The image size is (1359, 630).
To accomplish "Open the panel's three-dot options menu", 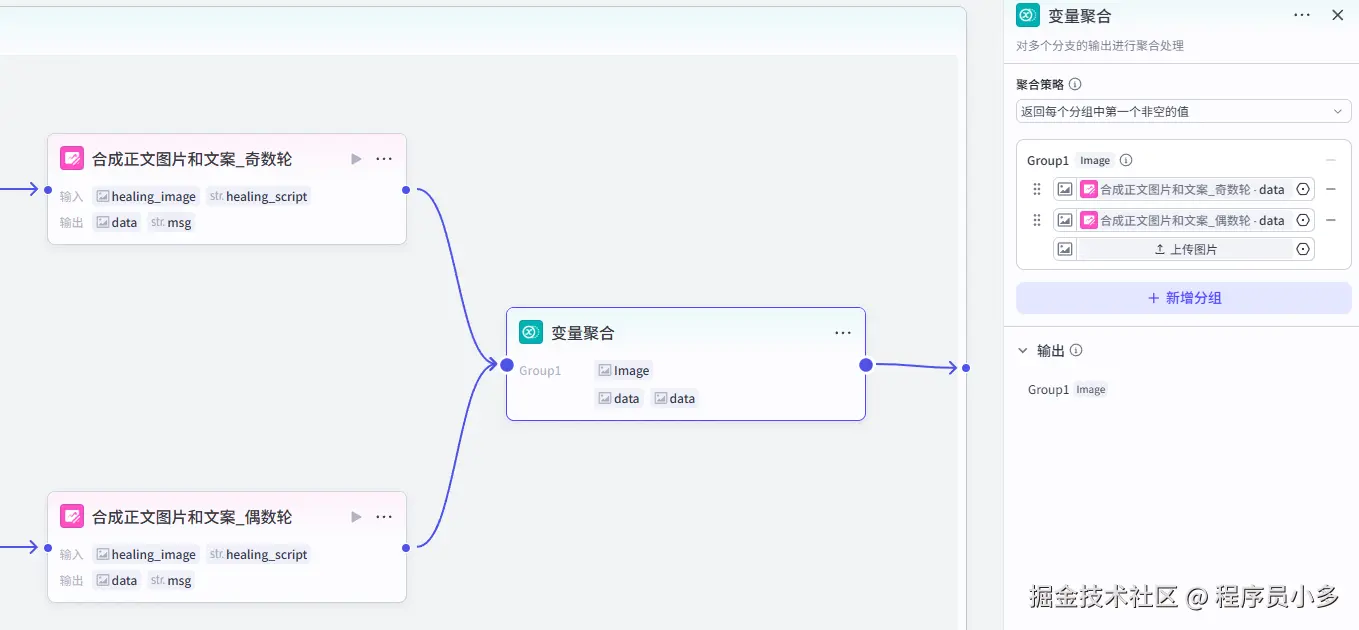I will pos(1302,14).
